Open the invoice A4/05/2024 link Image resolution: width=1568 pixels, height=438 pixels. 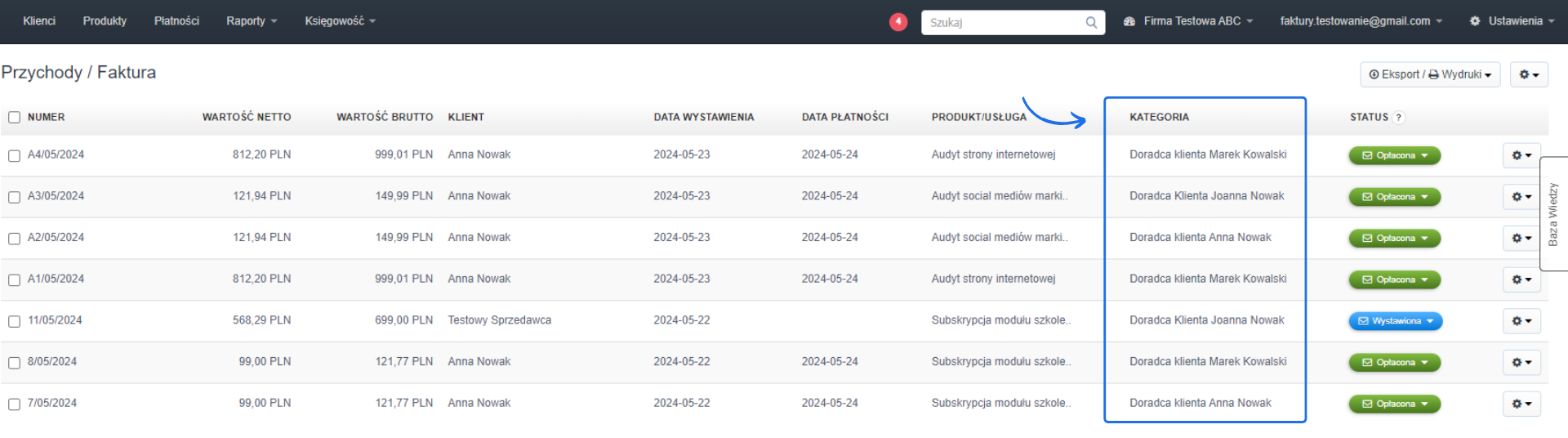click(56, 154)
